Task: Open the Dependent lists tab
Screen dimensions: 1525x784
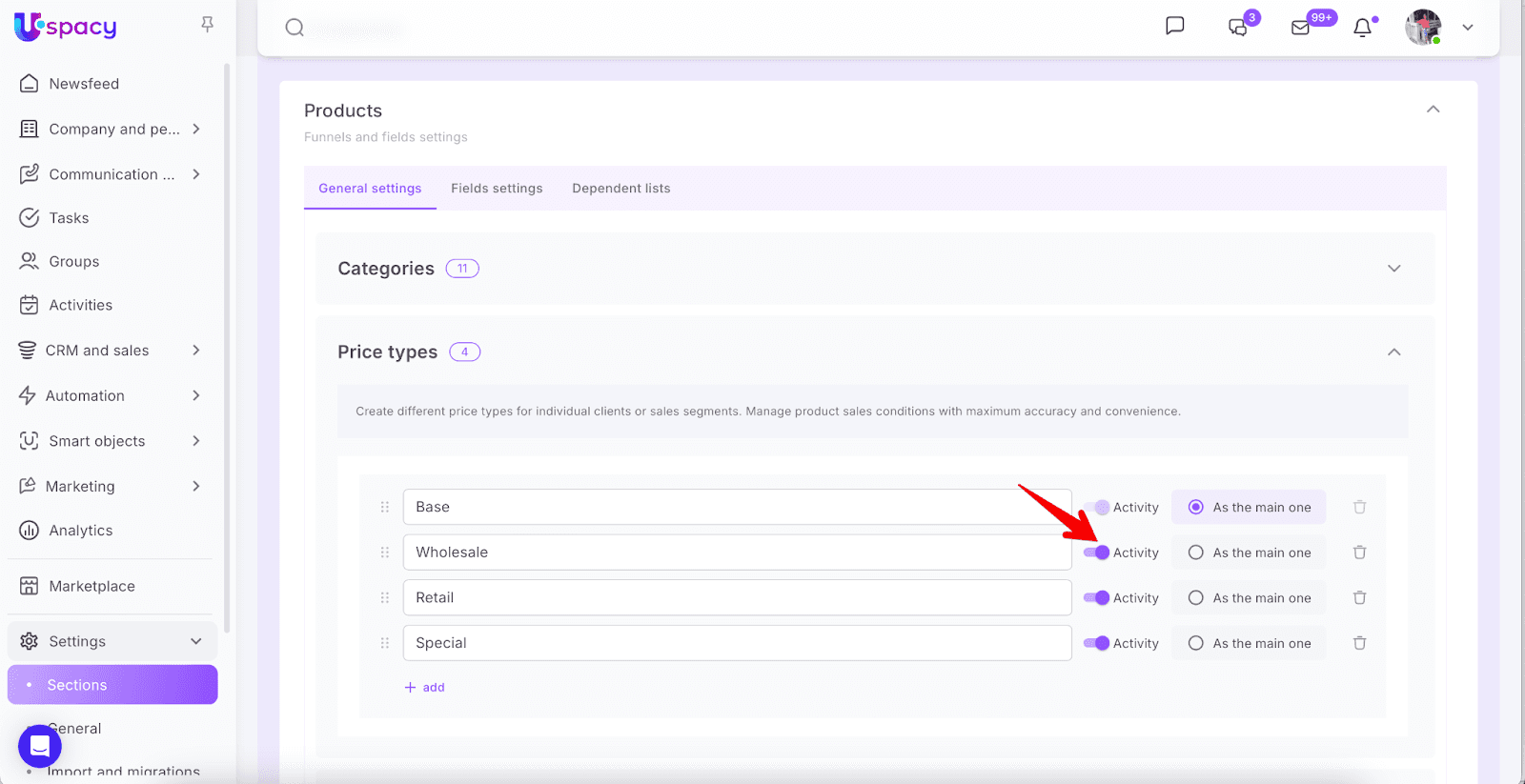Action: pyautogui.click(x=620, y=189)
